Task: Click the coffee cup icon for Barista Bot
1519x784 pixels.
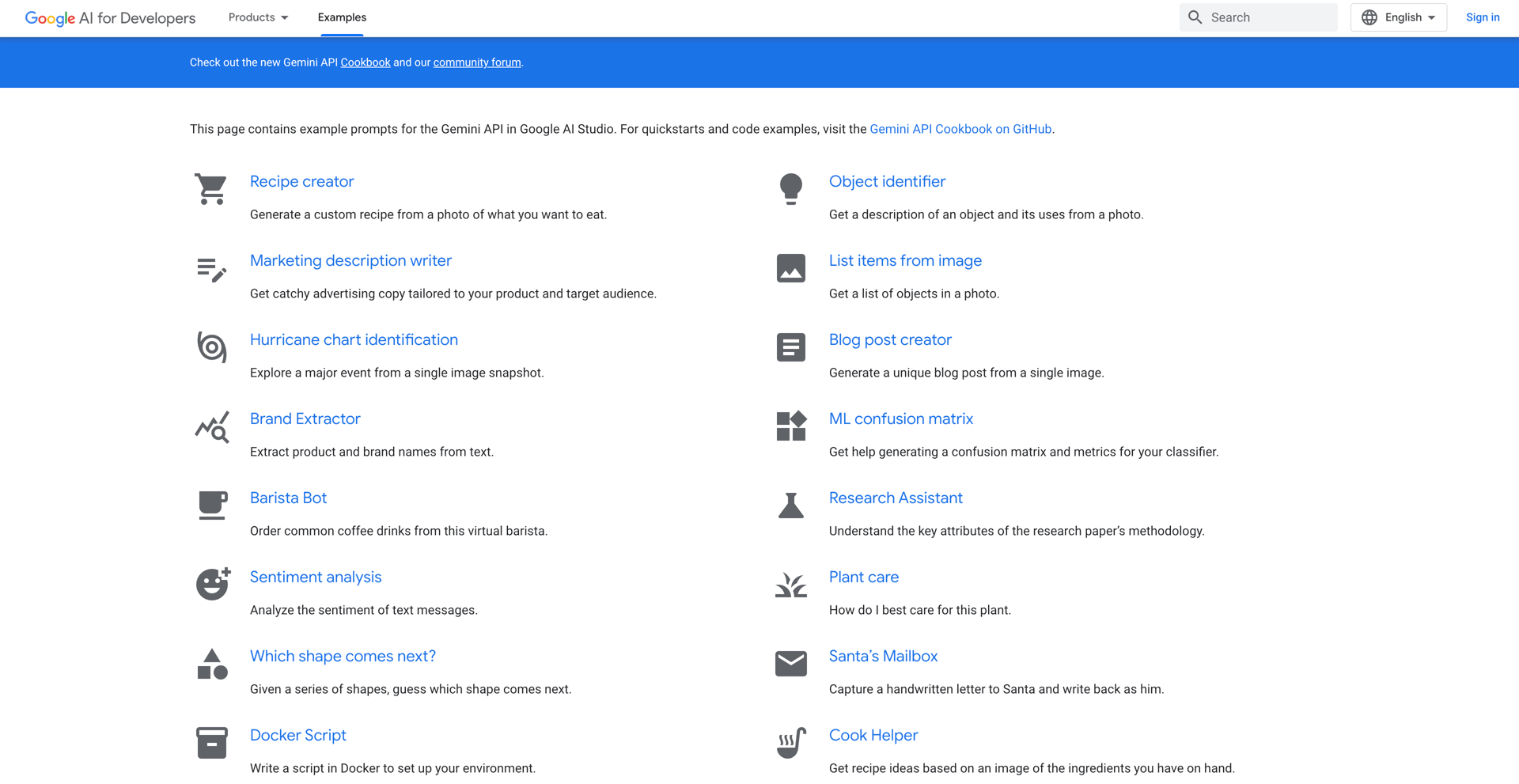Action: tap(211, 506)
